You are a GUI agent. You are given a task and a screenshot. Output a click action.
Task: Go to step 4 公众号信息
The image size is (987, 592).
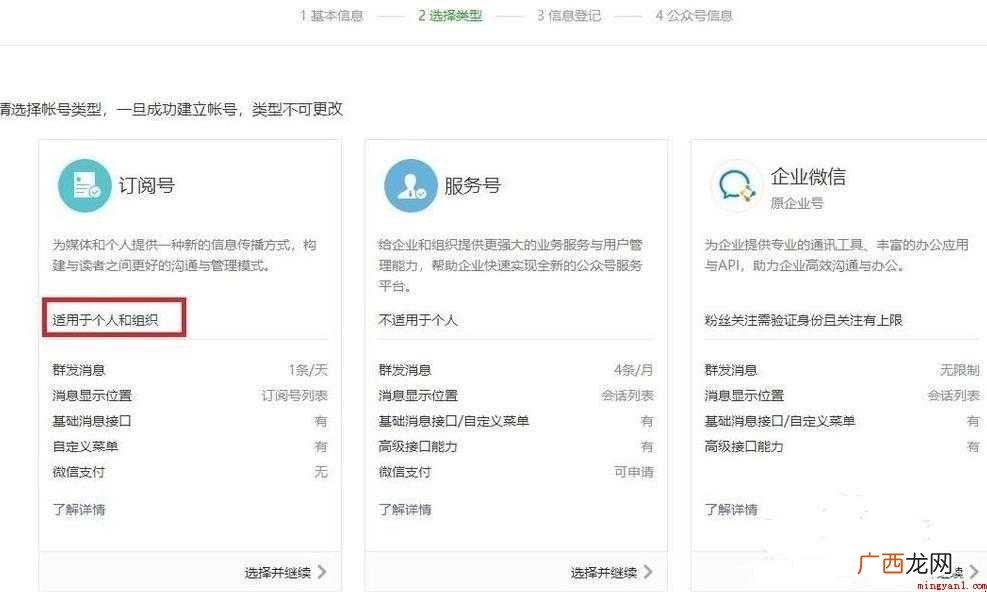click(x=694, y=16)
